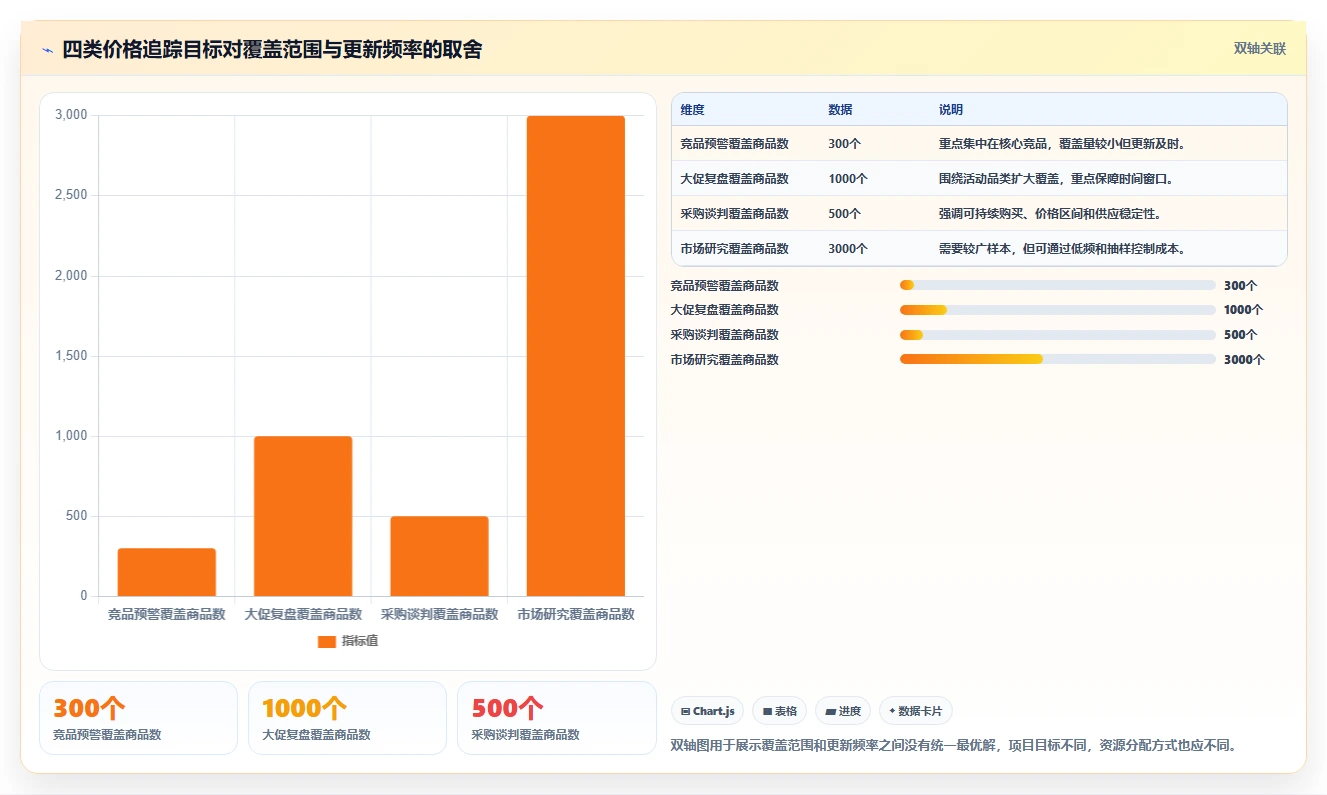Screen dimensions: 1327x795
Task: Select the 竞品预警覆盖商品数 table row cell
Action: click(735, 144)
